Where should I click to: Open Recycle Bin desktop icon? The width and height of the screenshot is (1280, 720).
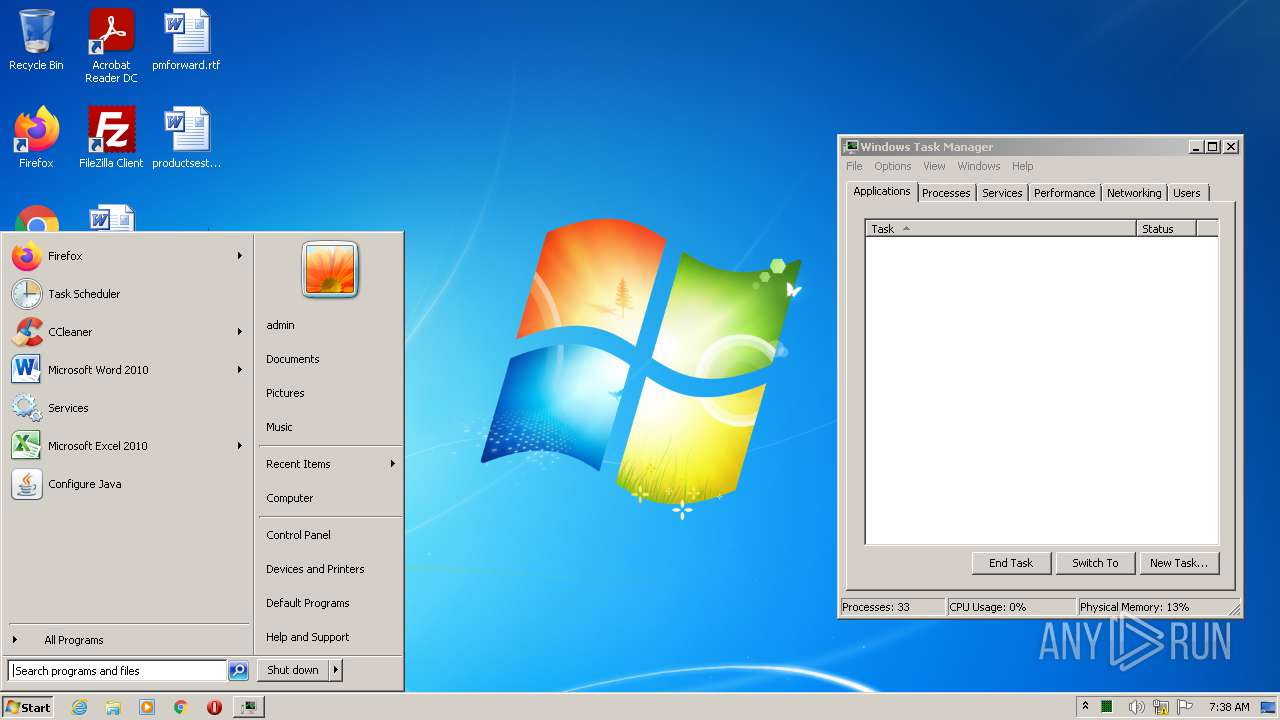click(x=36, y=40)
